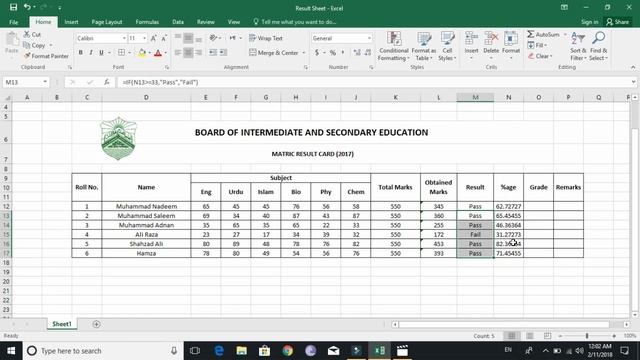Click the Increase Indent icon
The width and height of the screenshot is (640, 360).
223,53
